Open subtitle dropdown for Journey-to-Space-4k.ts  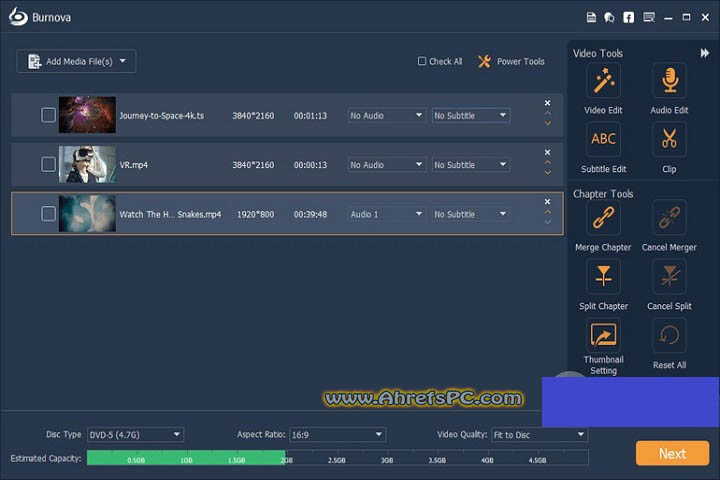pyautogui.click(x=471, y=115)
